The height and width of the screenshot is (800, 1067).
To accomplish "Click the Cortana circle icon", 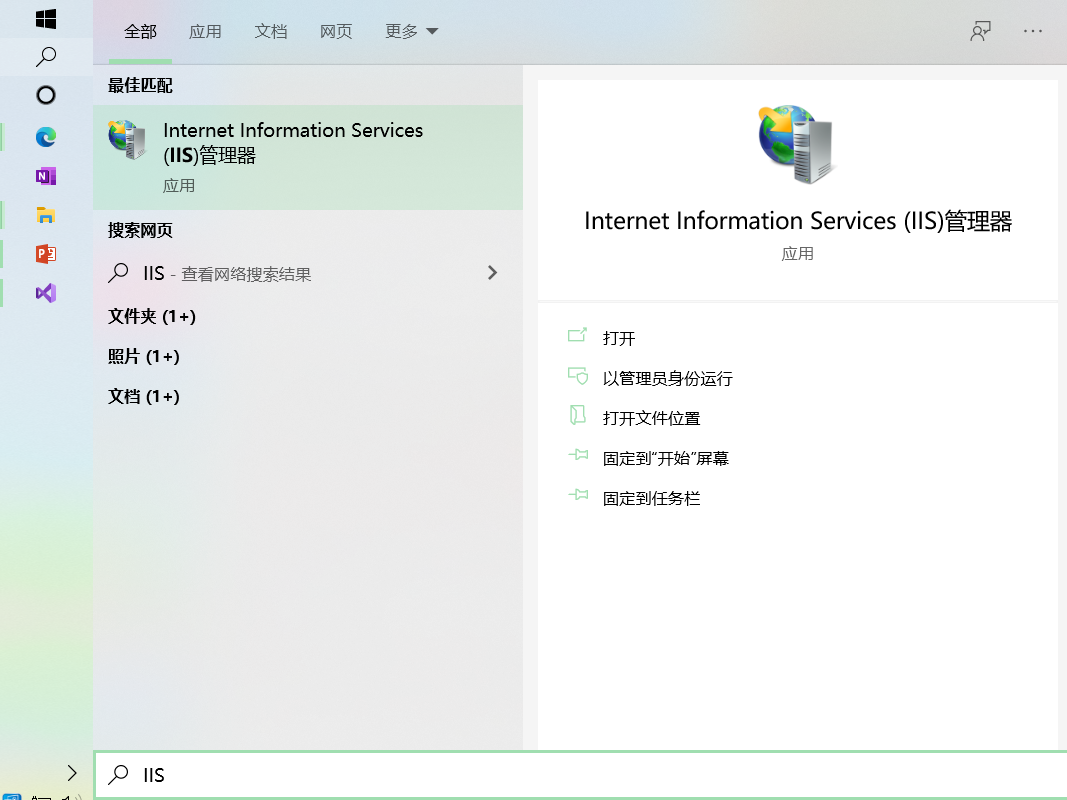I will click(45, 95).
